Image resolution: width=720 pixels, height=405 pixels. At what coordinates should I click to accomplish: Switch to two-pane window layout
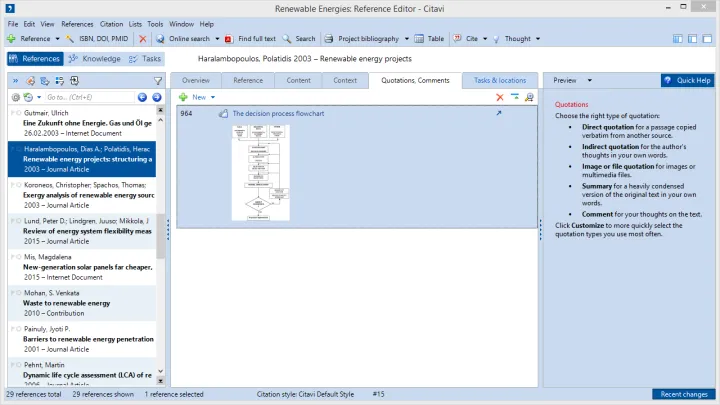[692, 39]
